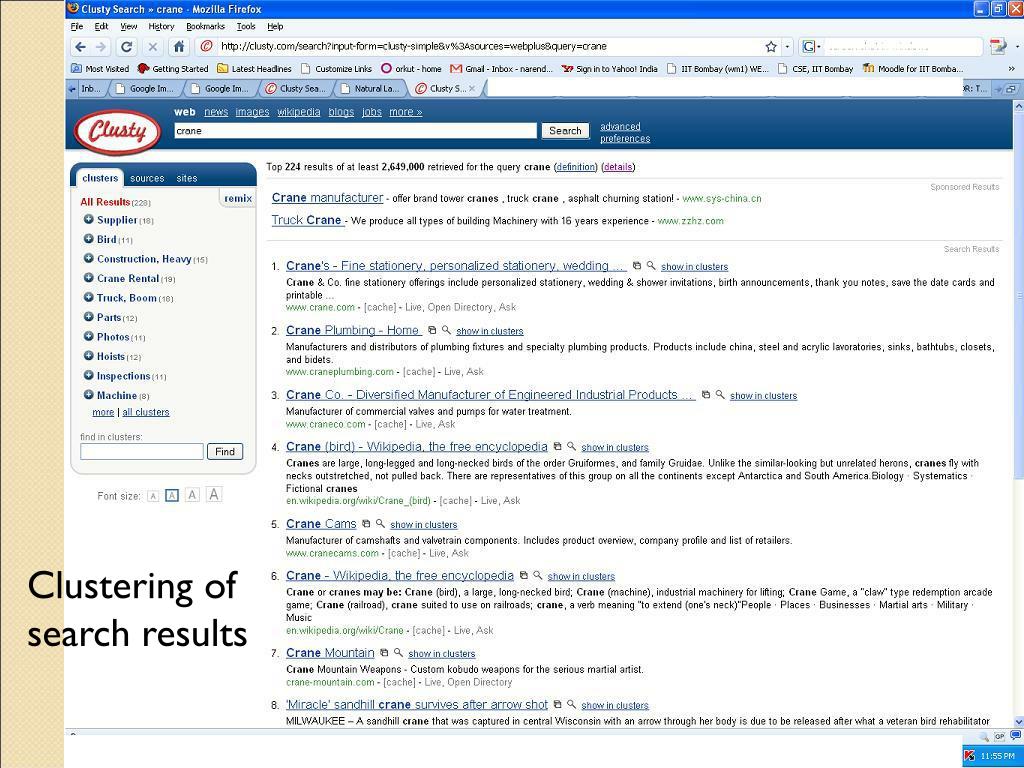
Task: Bookmark the page with the star icon
Action: (x=771, y=46)
